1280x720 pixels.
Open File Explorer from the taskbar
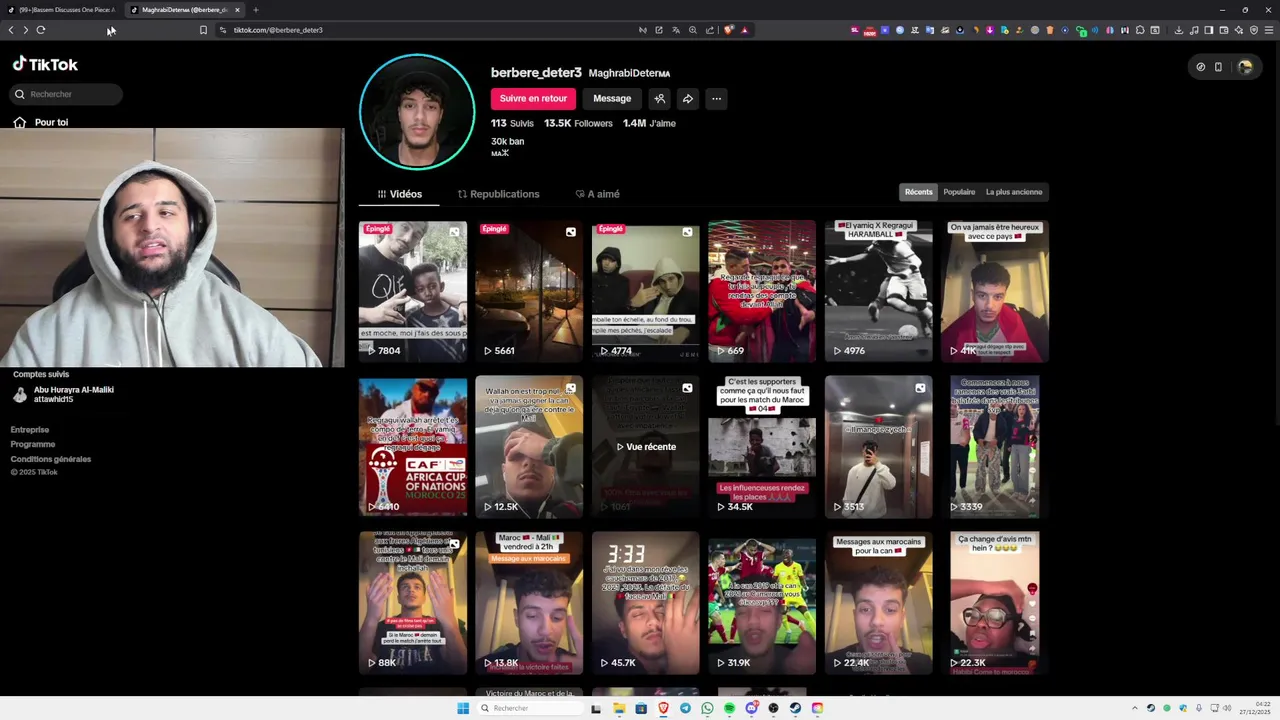click(619, 708)
